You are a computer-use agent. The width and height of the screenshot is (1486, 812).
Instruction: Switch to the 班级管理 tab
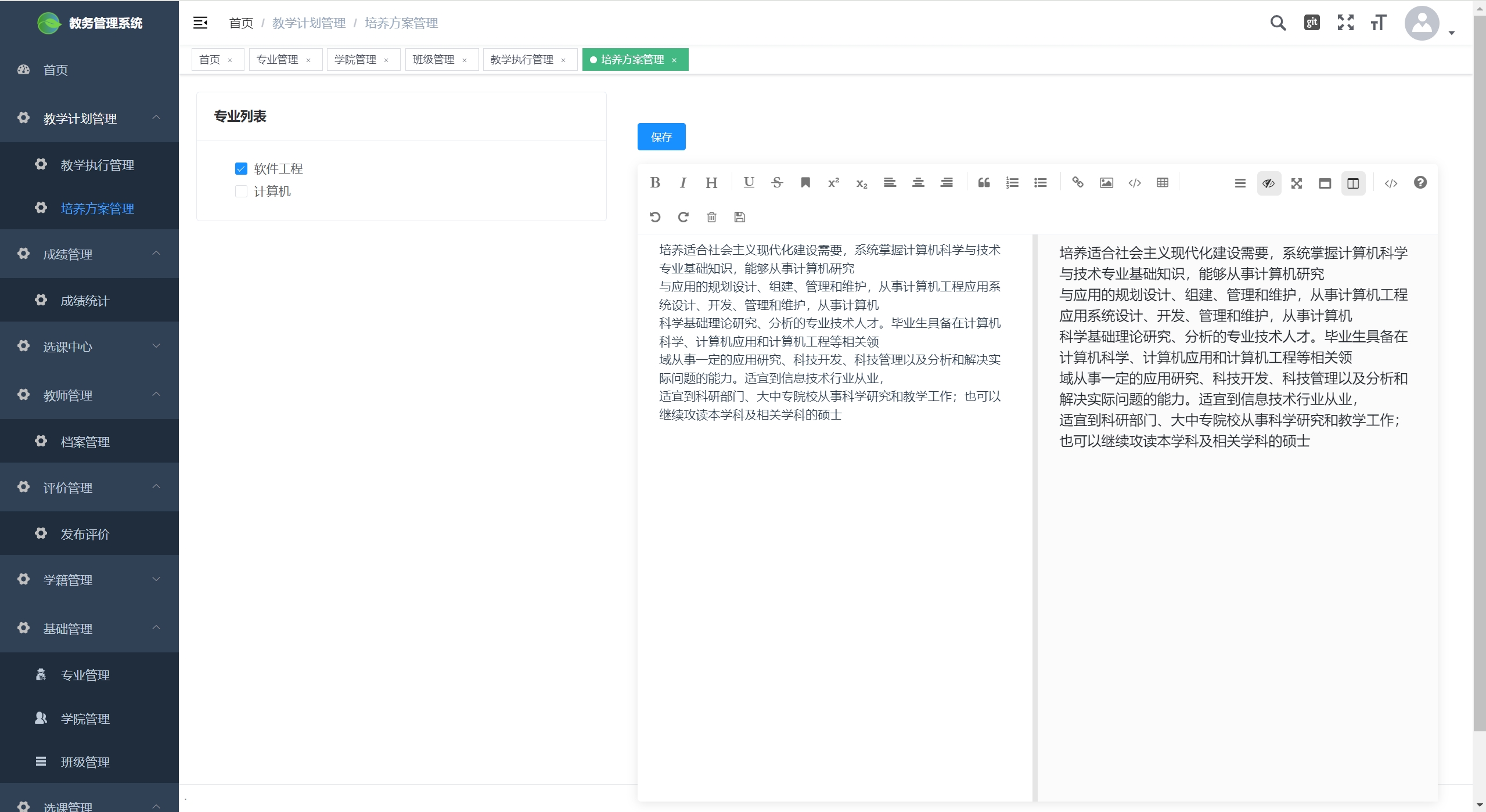tap(433, 60)
